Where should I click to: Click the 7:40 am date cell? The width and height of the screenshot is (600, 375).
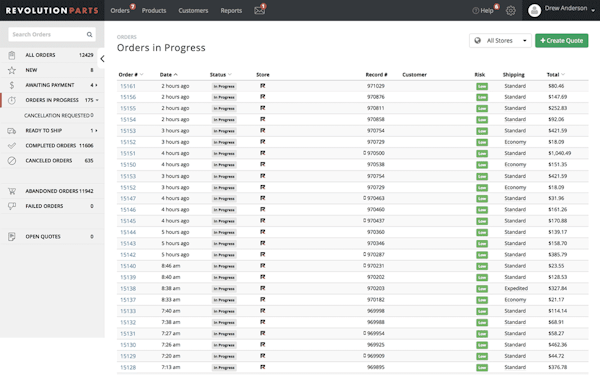171,311
